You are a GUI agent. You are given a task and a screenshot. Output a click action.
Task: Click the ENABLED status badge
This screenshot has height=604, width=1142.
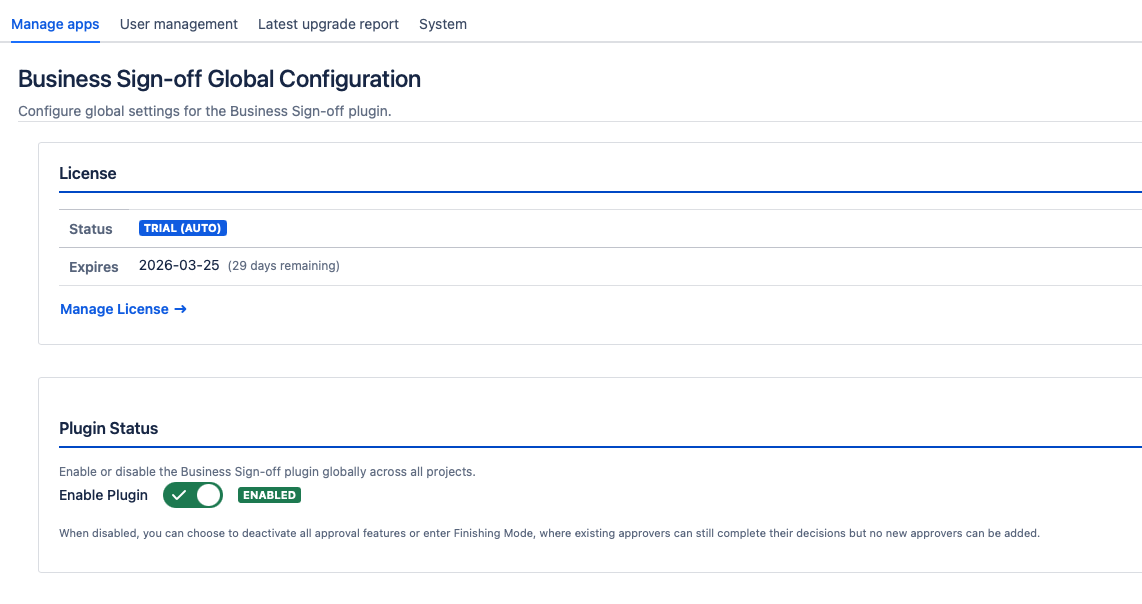pyautogui.click(x=269, y=495)
